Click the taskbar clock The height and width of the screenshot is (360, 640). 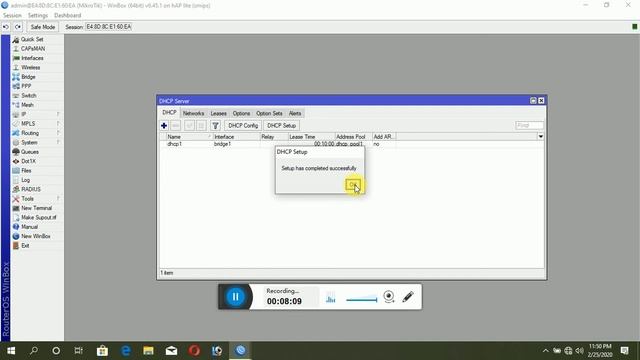pyautogui.click(x=600, y=351)
